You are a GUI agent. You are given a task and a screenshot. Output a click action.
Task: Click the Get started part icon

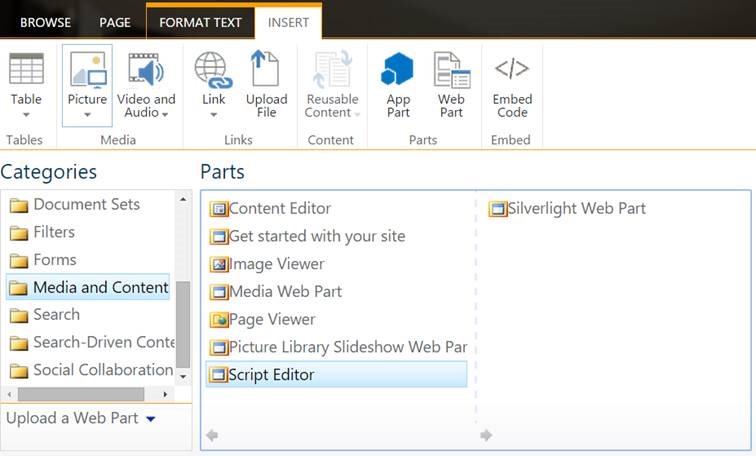point(219,237)
